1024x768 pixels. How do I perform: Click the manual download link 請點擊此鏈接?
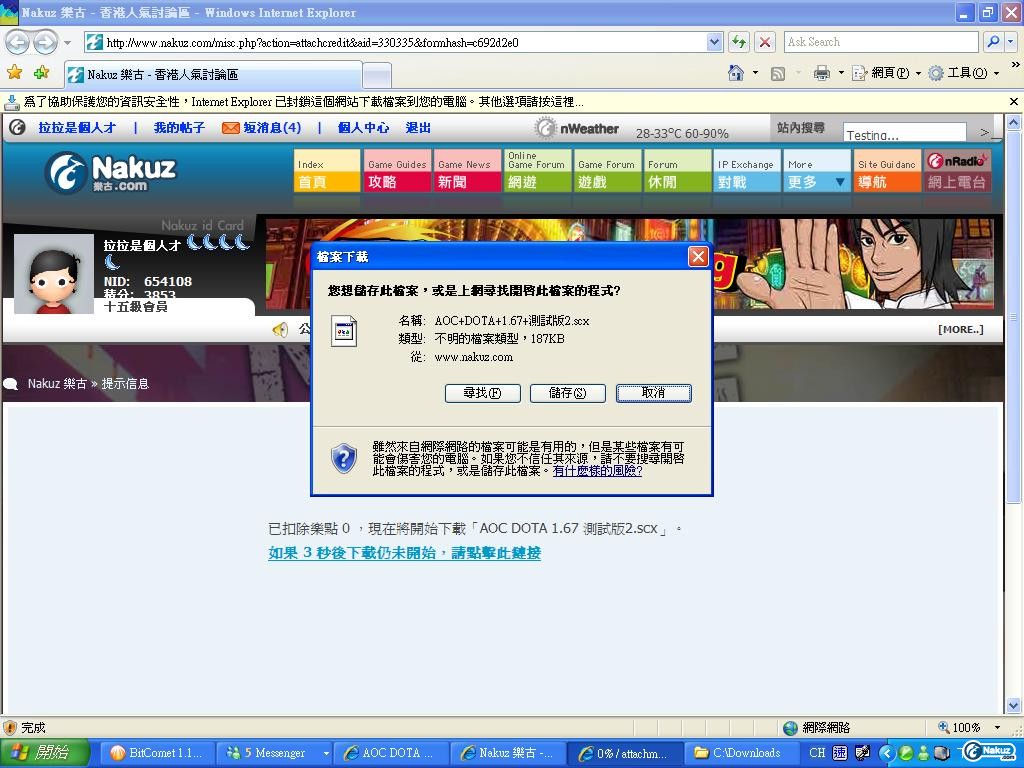point(404,553)
